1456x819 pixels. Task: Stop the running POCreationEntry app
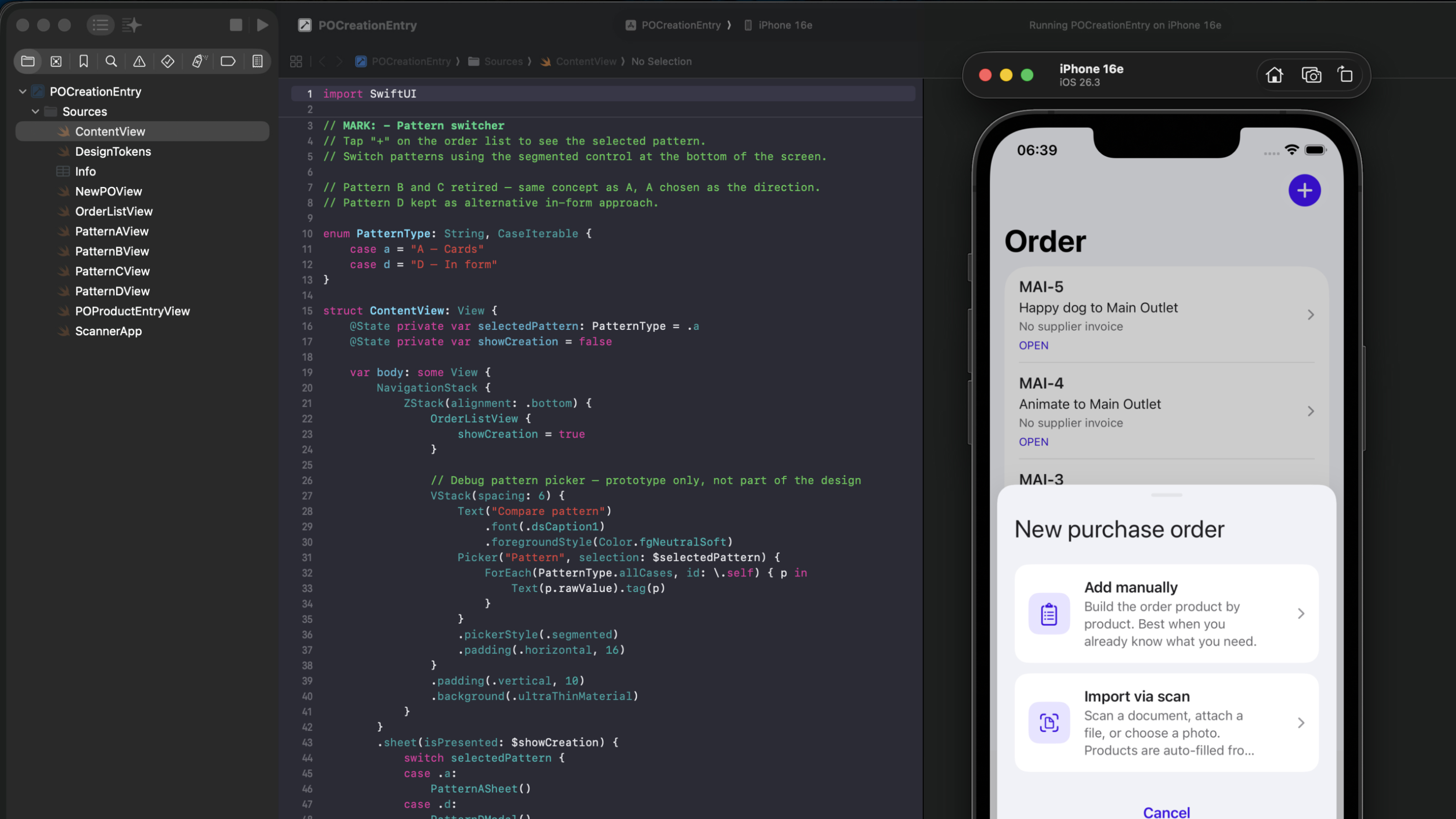click(x=236, y=25)
